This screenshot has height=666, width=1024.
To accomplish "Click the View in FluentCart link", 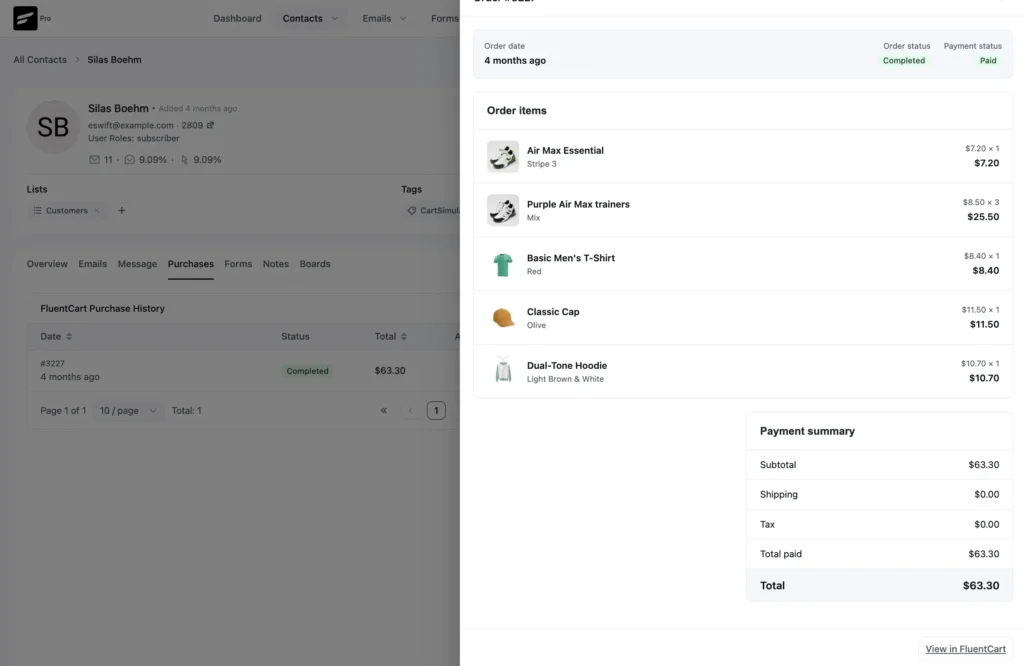I will coord(965,648).
